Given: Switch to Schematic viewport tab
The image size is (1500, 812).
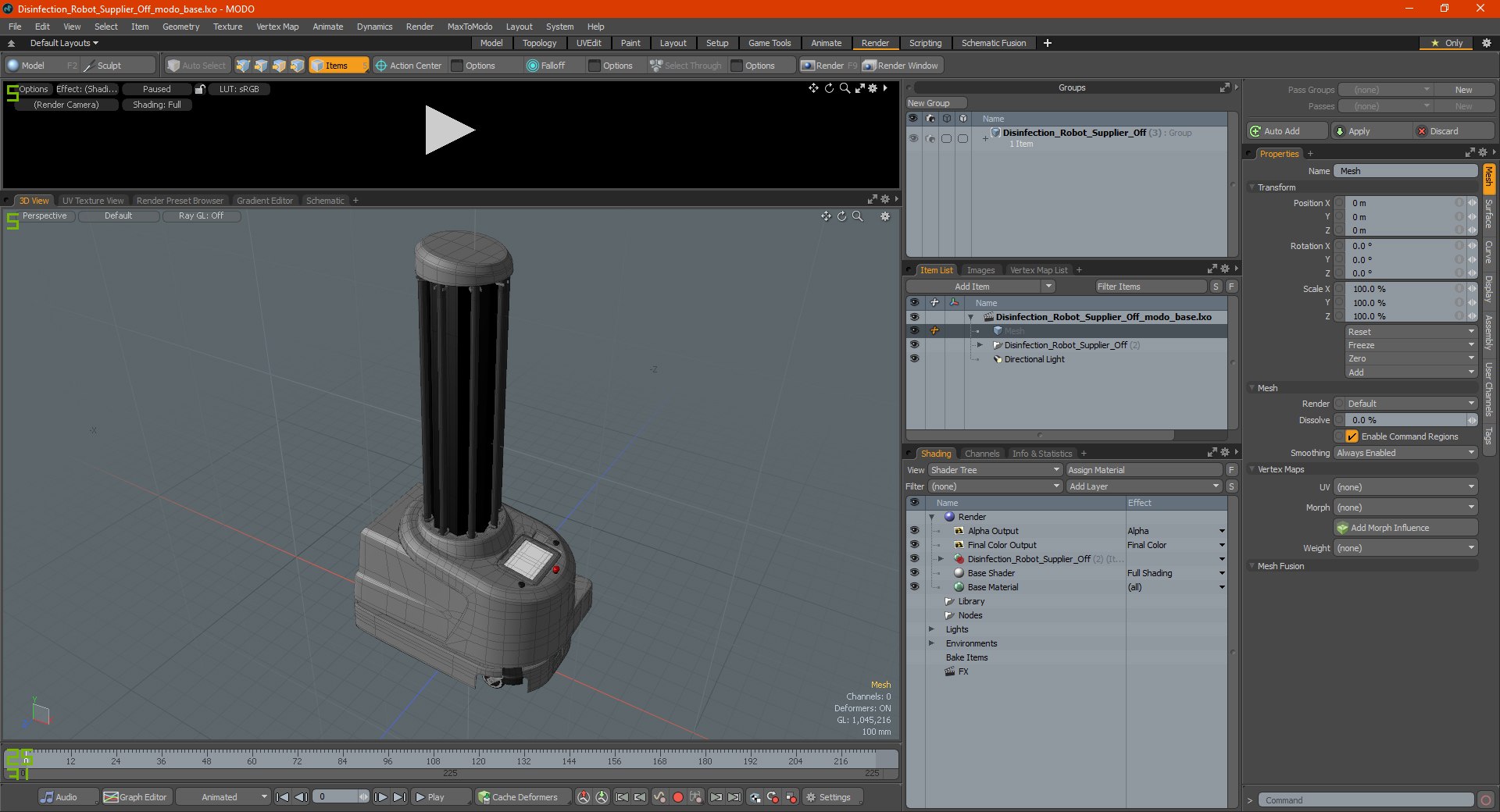Looking at the screenshot, I should (325, 201).
